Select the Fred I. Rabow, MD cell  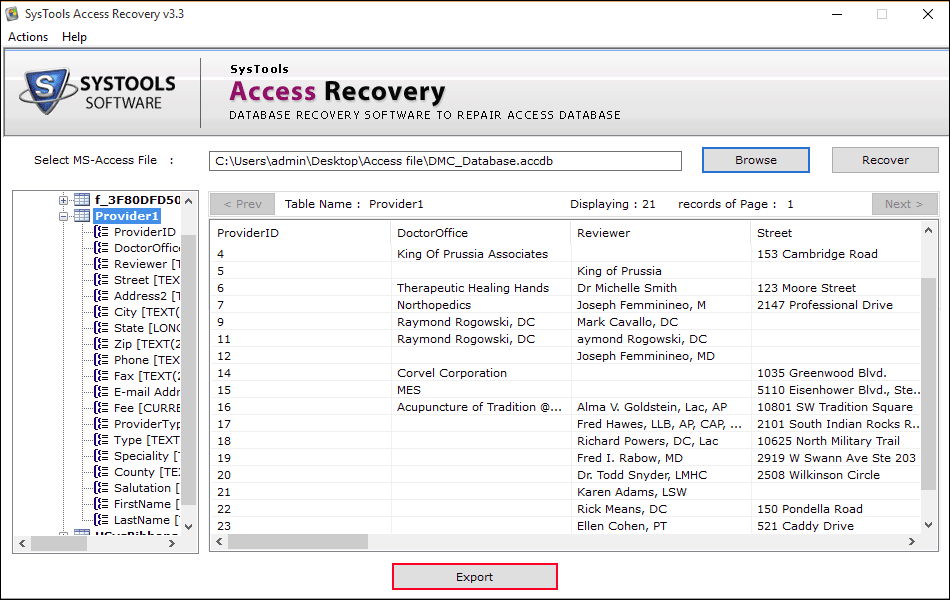click(660, 458)
